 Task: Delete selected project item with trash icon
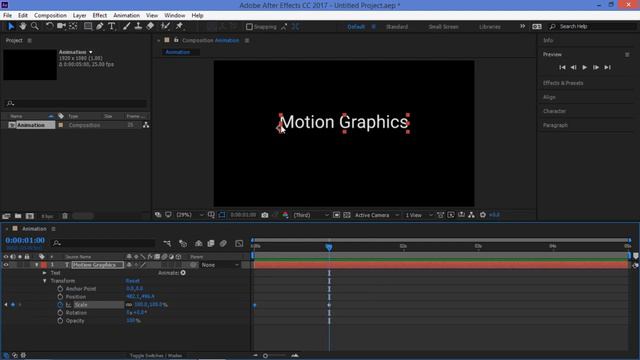pyautogui.click(x=65, y=216)
